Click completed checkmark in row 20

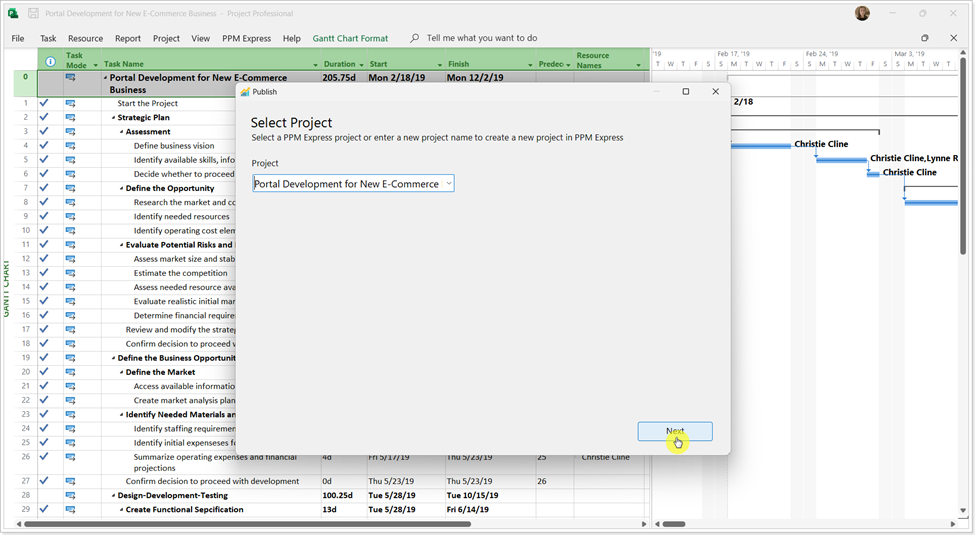click(44, 371)
